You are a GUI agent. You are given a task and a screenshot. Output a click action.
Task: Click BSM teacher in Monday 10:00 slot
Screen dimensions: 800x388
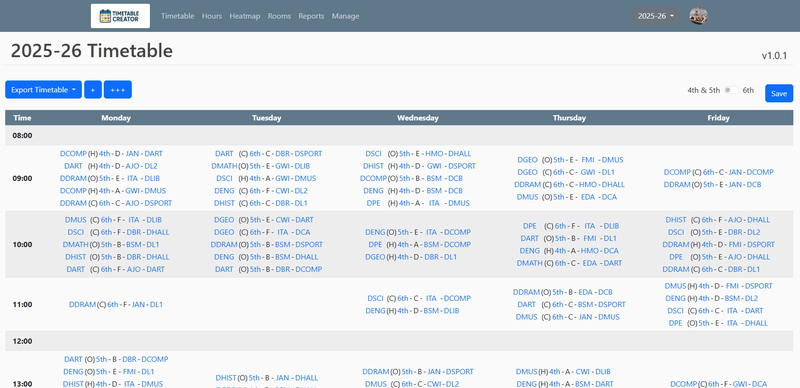134,245
